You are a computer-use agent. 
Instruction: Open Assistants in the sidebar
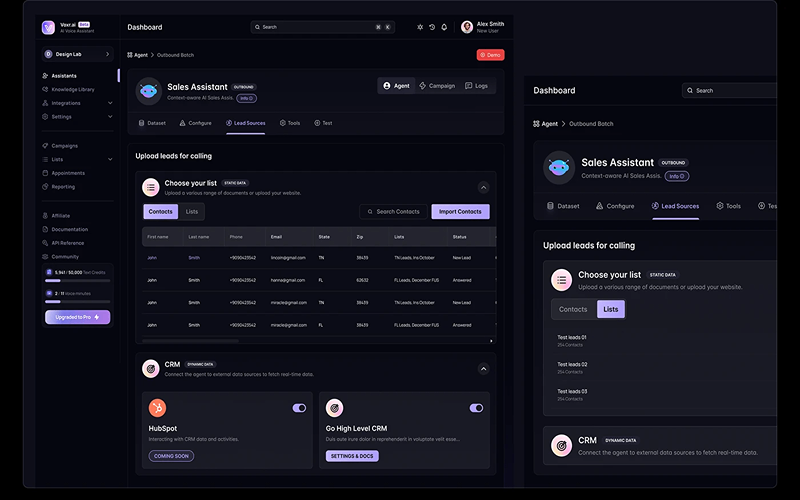click(64, 76)
